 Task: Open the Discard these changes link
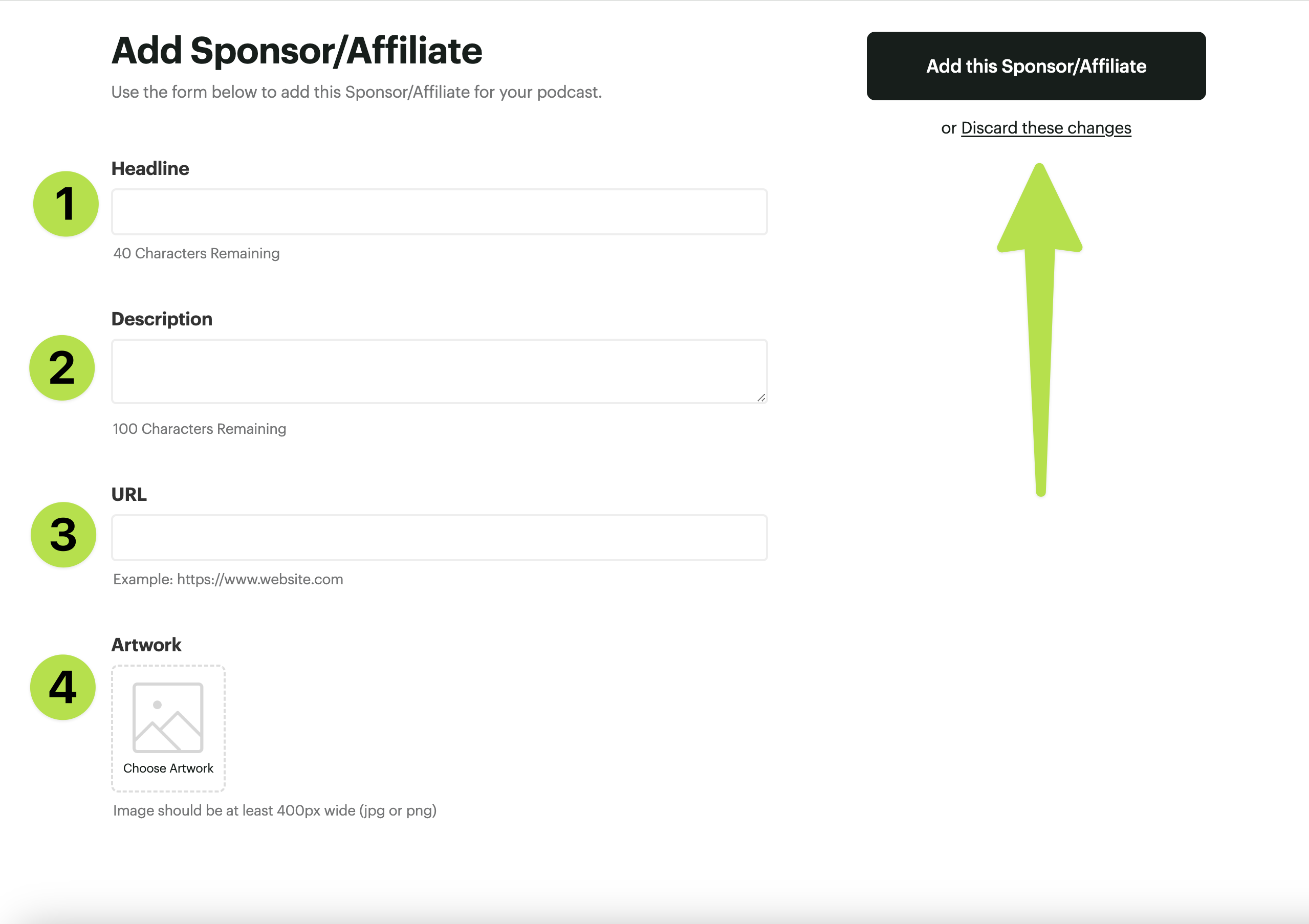(1045, 128)
